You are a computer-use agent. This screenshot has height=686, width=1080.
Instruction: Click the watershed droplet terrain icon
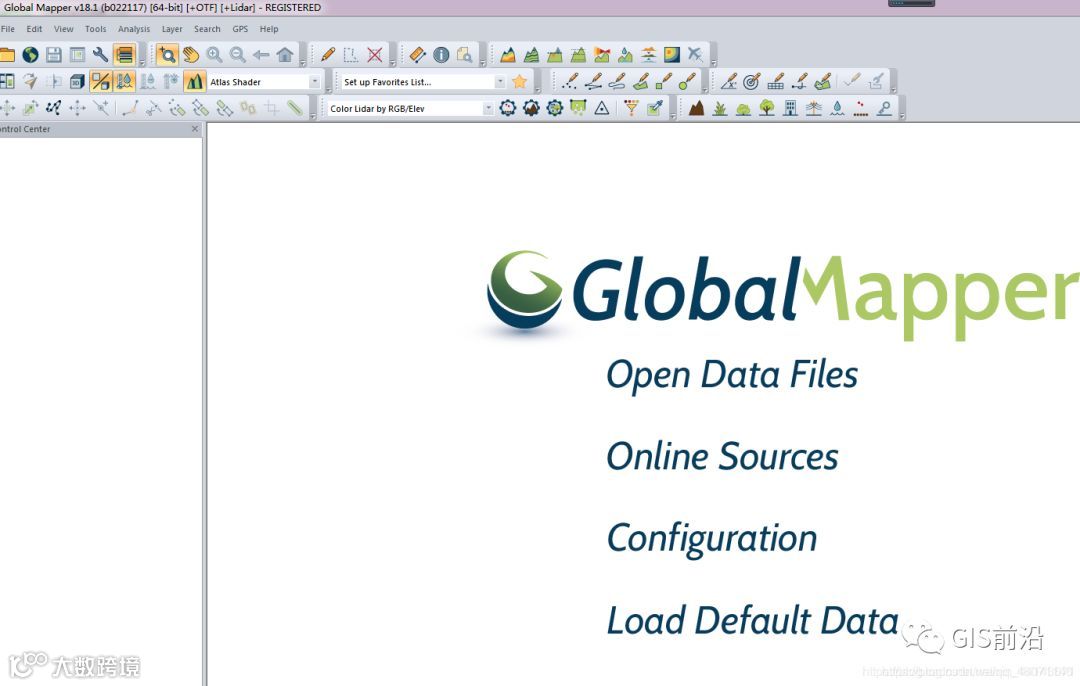point(625,54)
